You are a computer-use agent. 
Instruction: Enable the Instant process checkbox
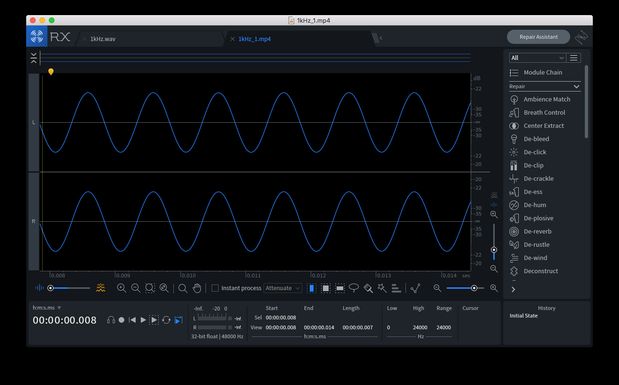215,288
